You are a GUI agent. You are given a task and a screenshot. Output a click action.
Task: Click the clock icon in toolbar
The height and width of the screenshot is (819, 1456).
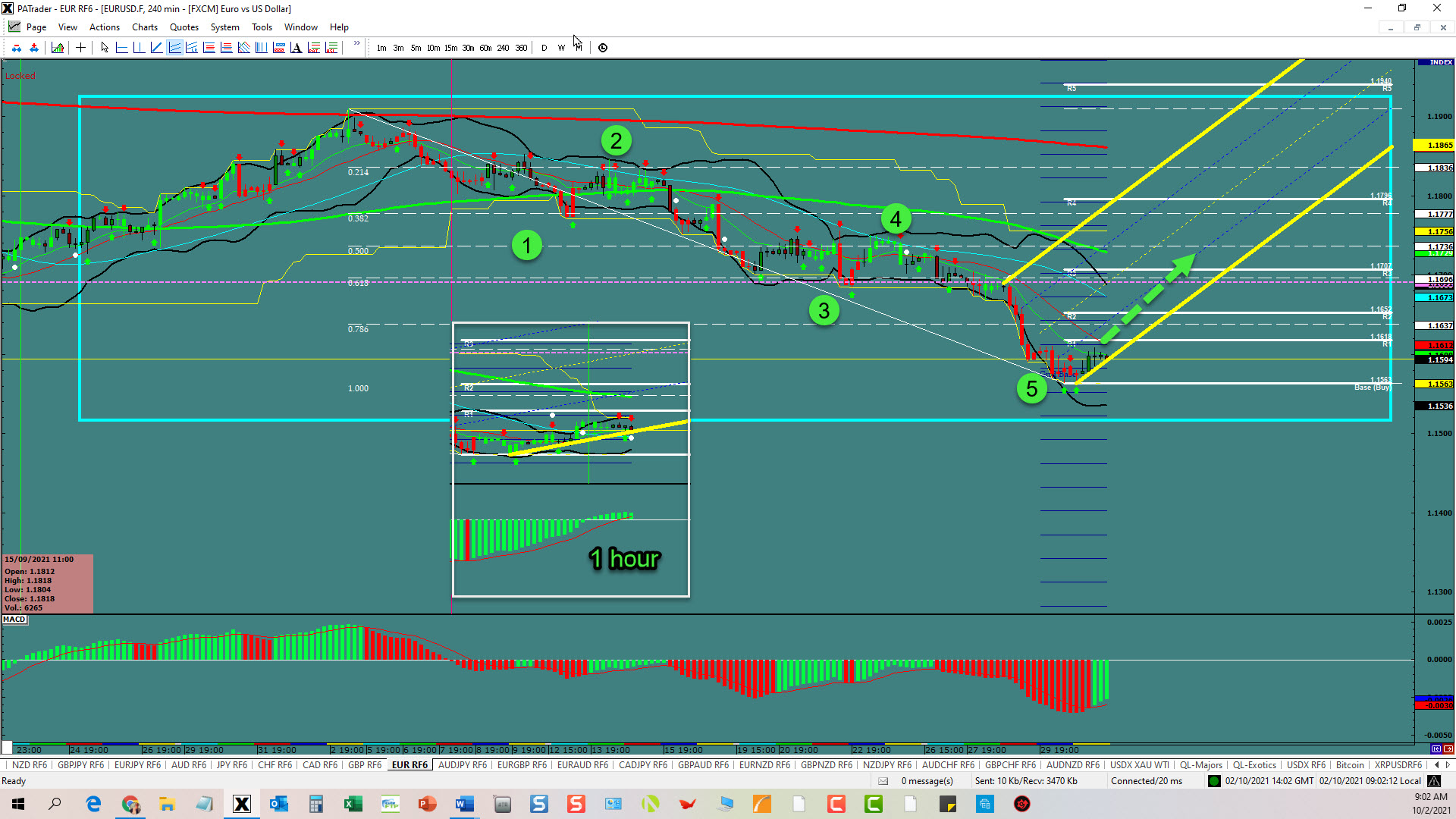click(x=603, y=48)
